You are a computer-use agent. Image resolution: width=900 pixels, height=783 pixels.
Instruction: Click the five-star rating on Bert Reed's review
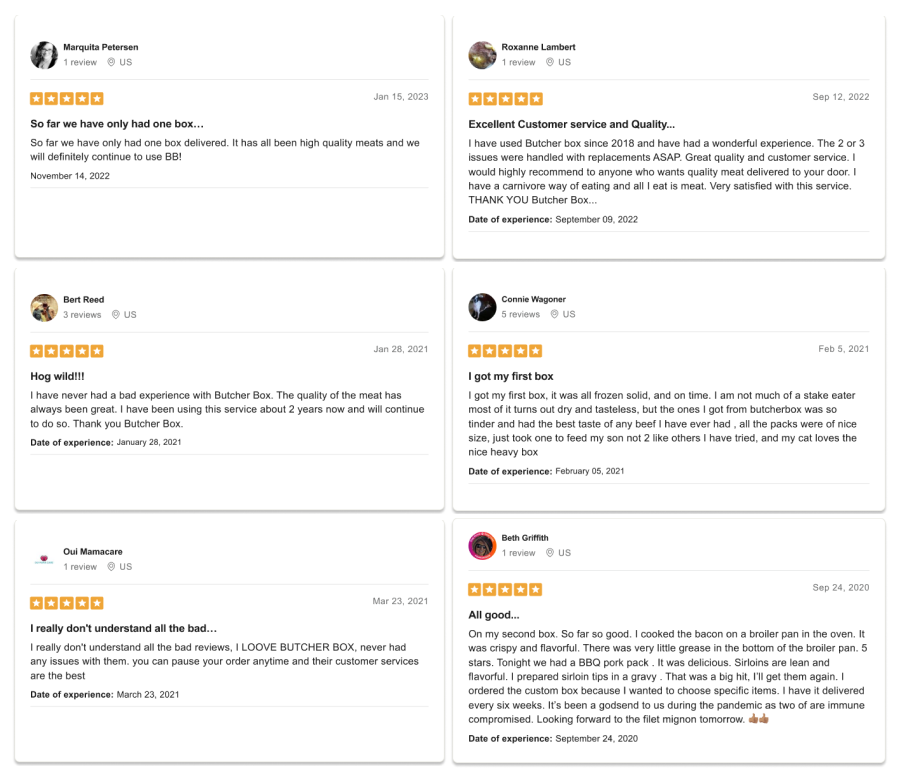[66, 351]
